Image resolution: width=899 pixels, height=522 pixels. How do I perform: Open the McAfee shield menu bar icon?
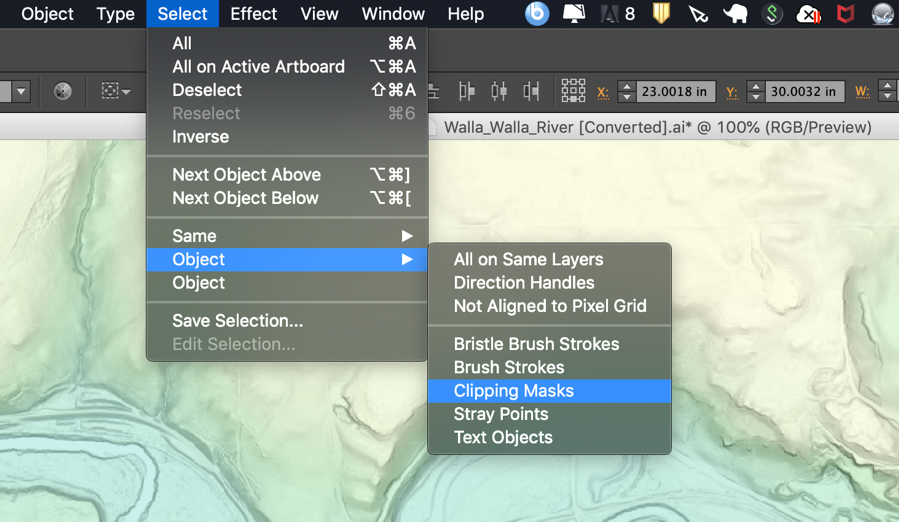(x=845, y=13)
